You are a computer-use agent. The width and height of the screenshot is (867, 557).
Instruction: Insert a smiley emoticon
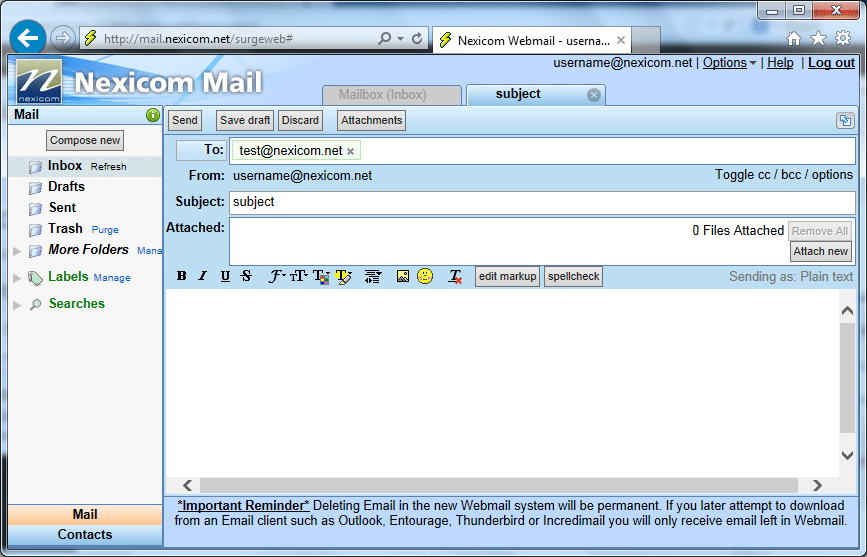point(425,276)
